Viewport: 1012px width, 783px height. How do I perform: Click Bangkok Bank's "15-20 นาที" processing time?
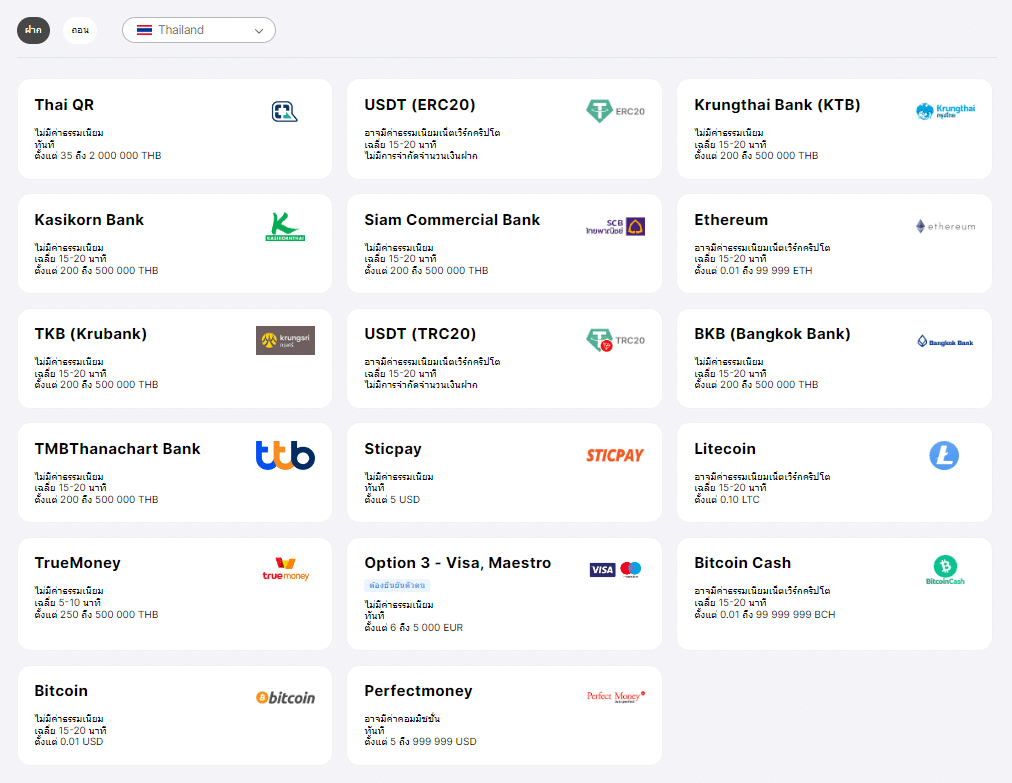click(x=743, y=374)
